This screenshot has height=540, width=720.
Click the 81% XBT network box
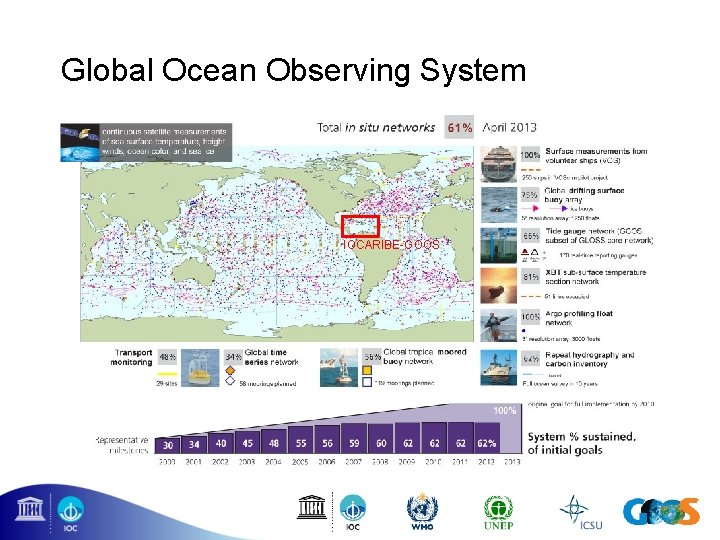pyautogui.click(x=530, y=277)
